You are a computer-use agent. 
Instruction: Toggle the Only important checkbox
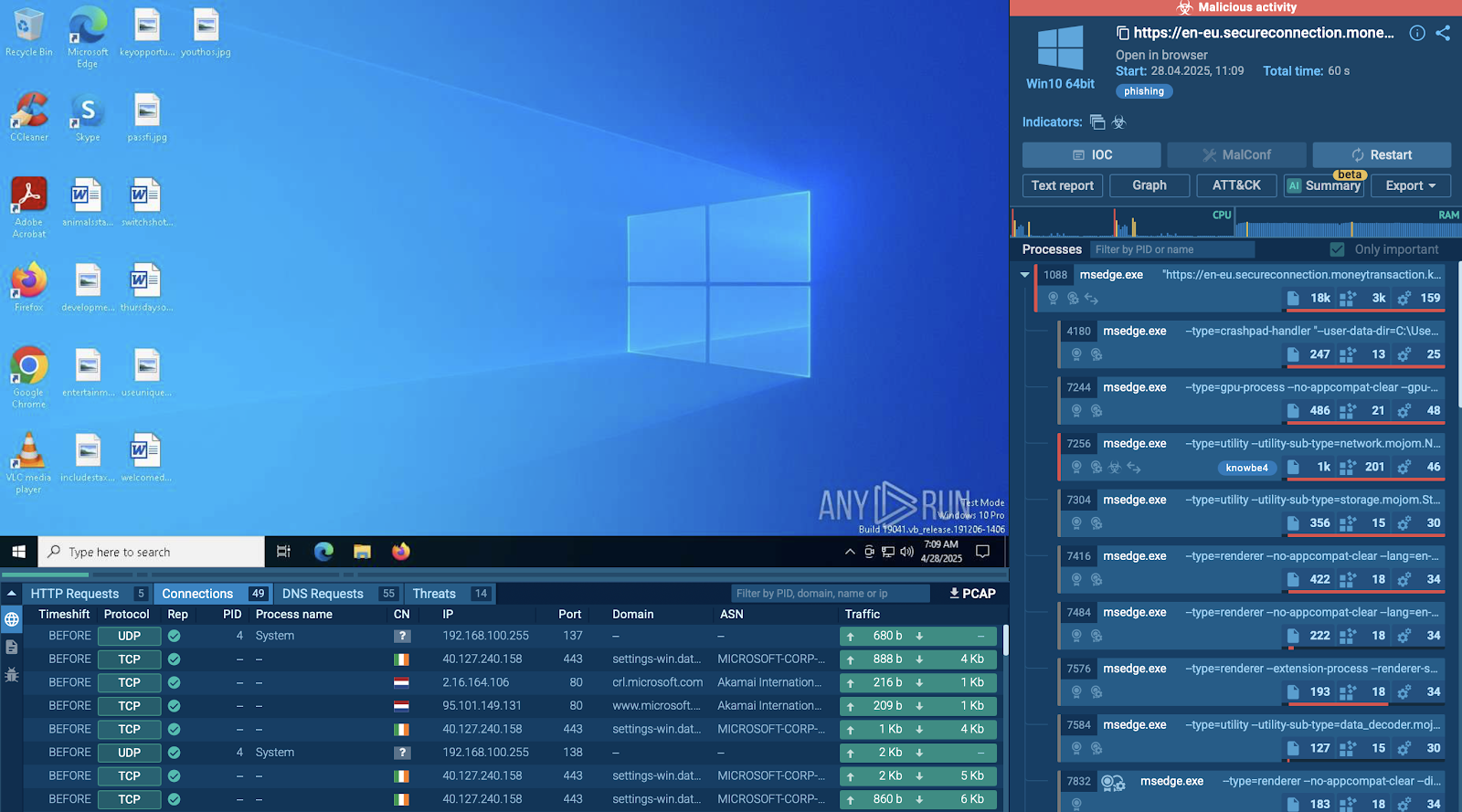1338,249
